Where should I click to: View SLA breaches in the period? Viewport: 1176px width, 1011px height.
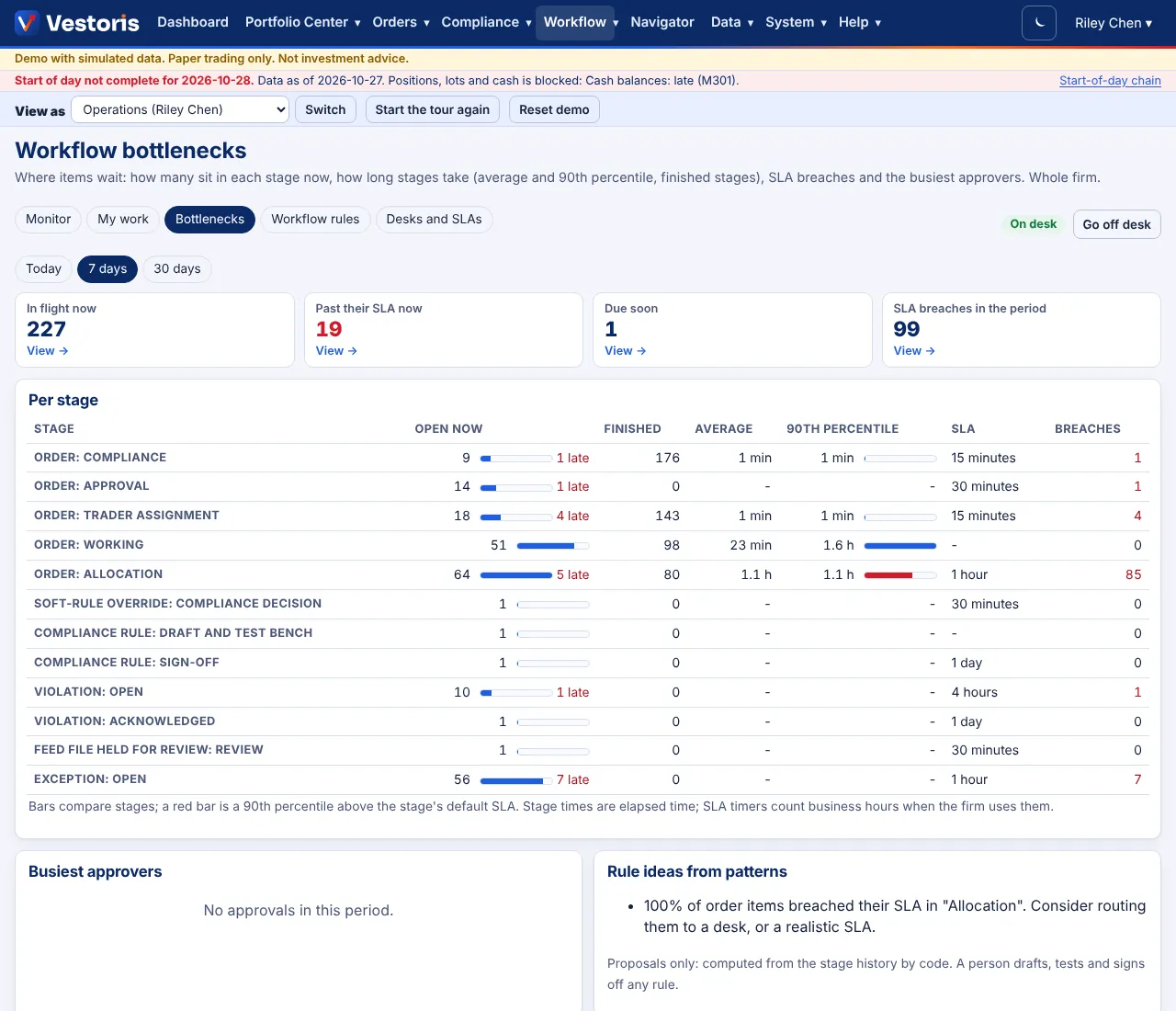pos(914,351)
